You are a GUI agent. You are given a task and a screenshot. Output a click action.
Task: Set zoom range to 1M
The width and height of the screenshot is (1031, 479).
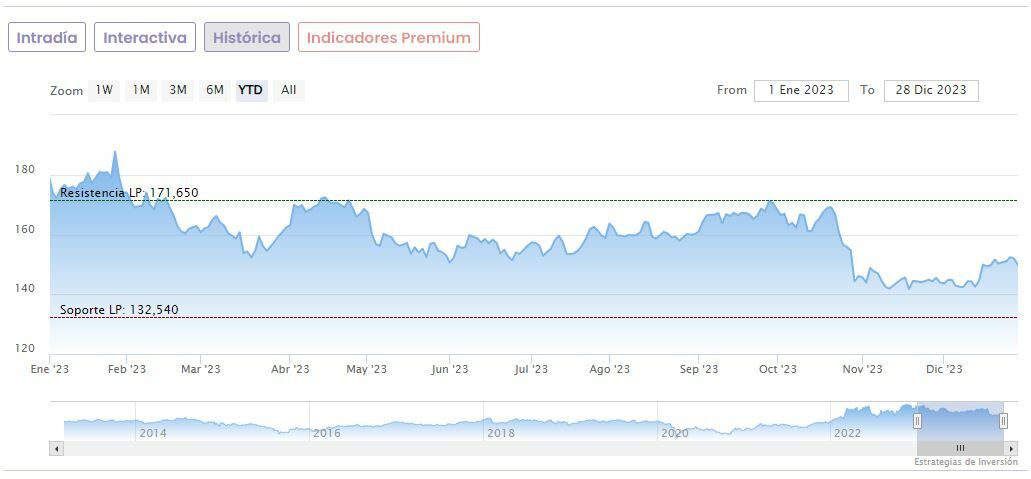141,90
